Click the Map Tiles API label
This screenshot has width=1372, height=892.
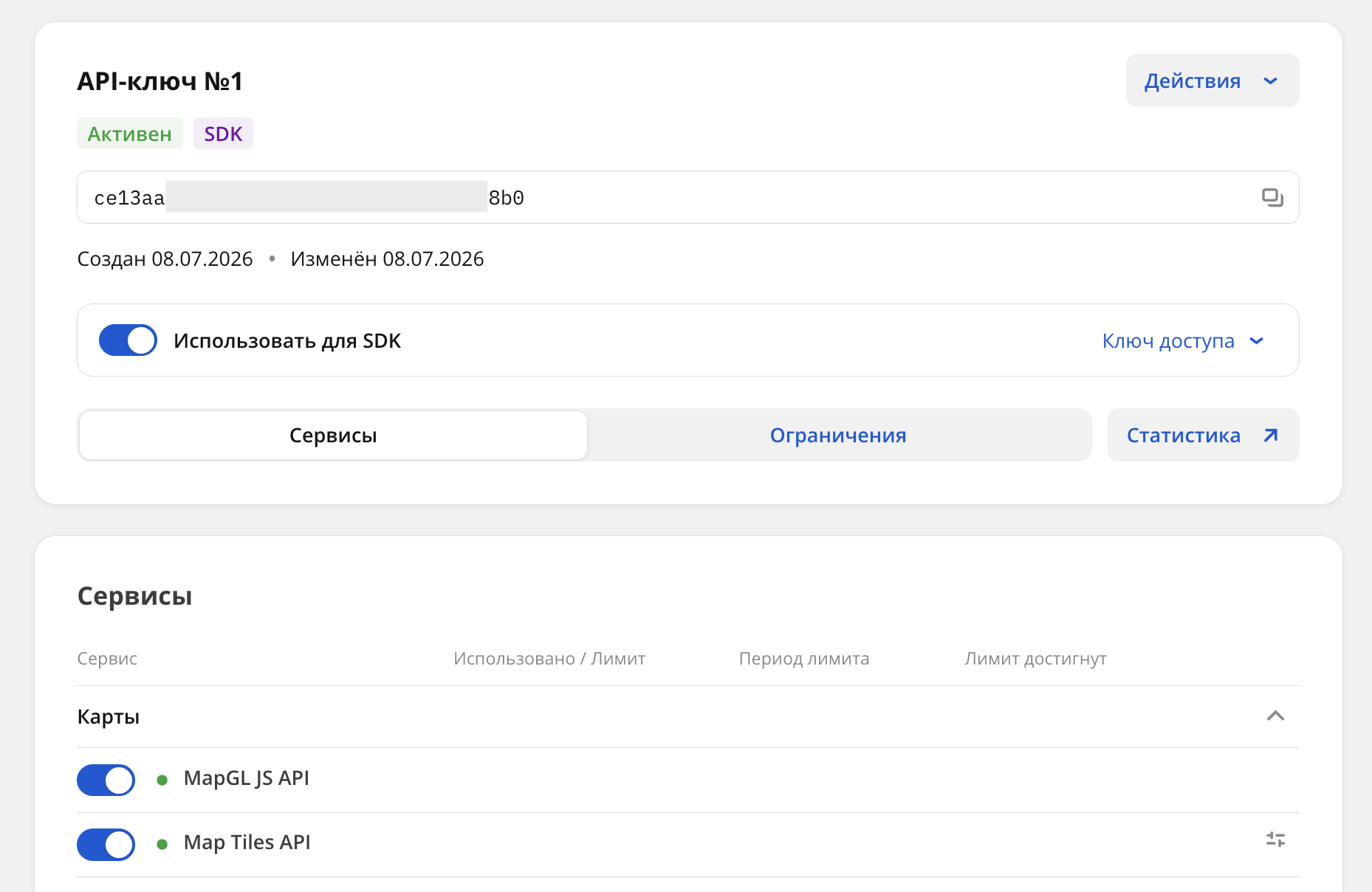point(247,843)
